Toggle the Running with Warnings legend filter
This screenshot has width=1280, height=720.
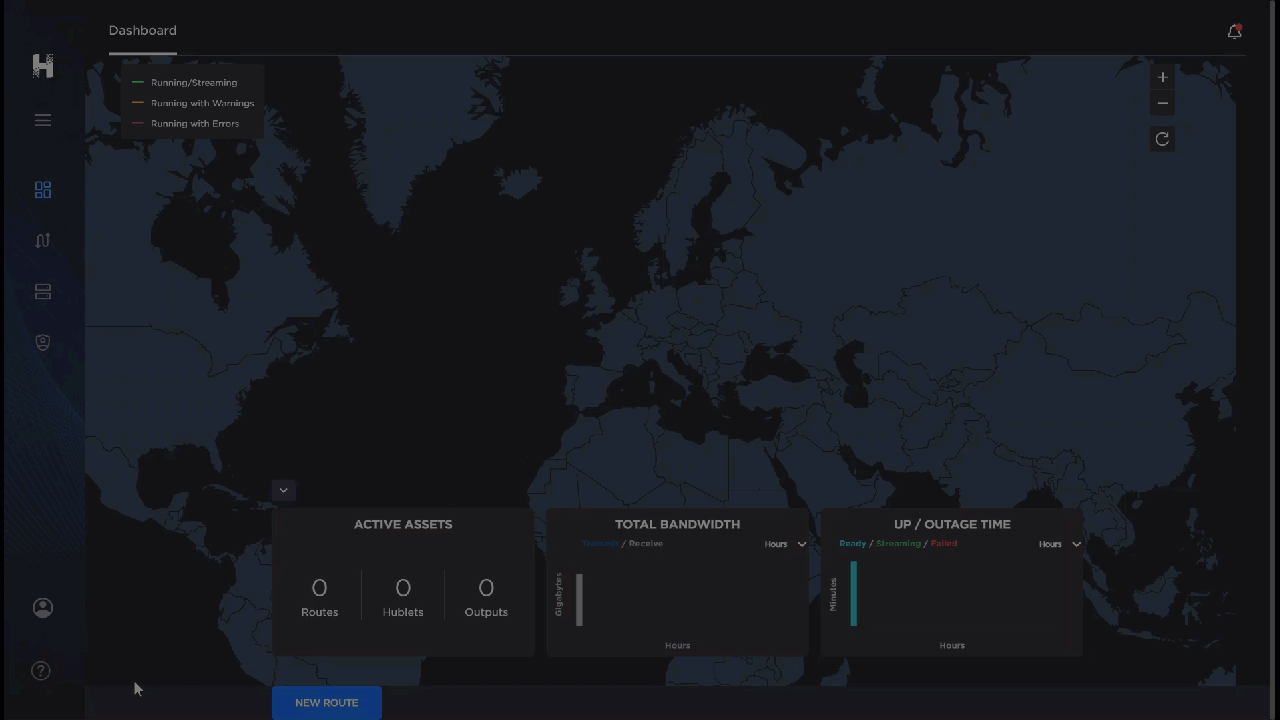click(x=202, y=103)
